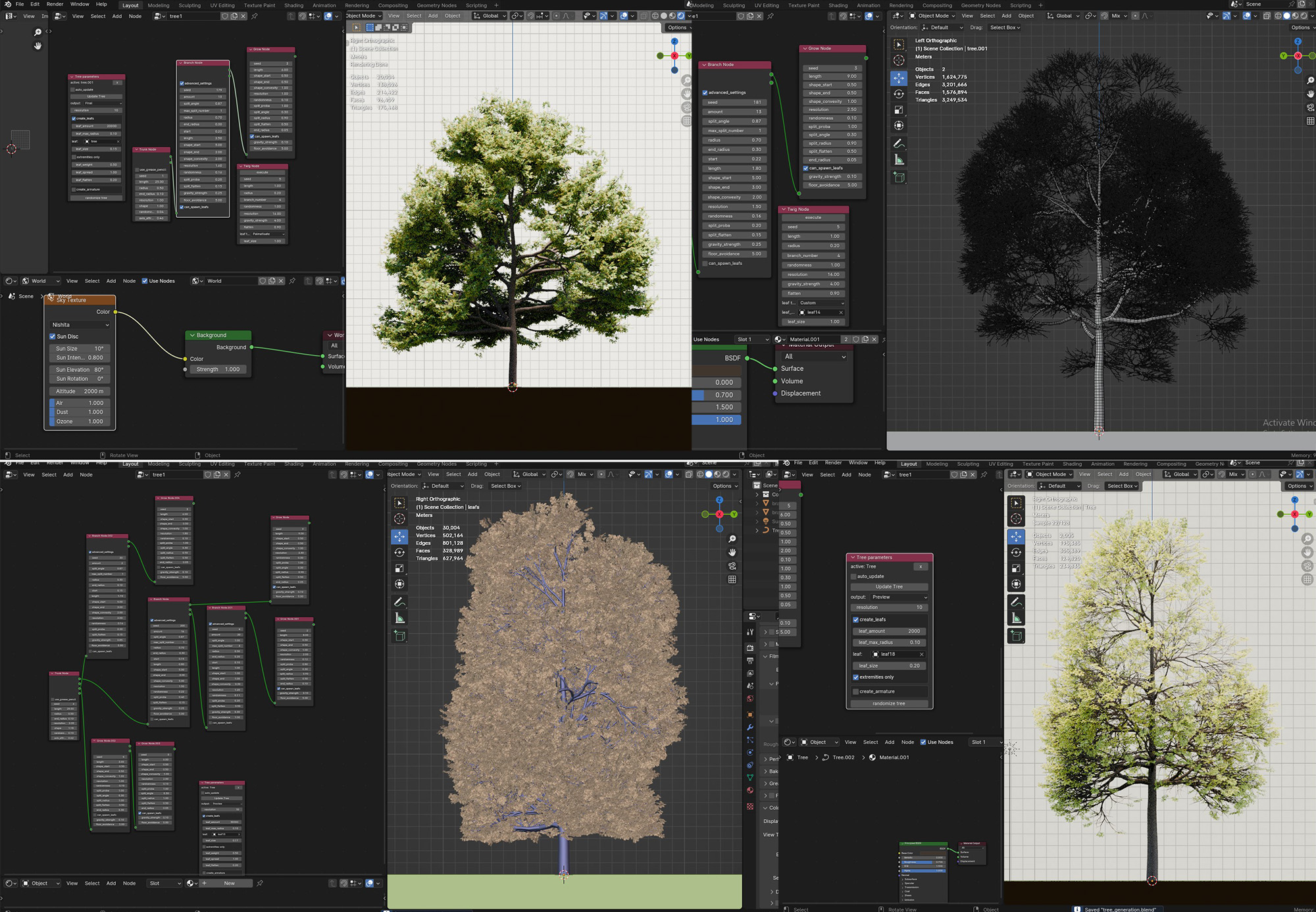Image resolution: width=1316 pixels, height=912 pixels.
Task: Open the Node menu in World editor header
Action: click(x=129, y=281)
